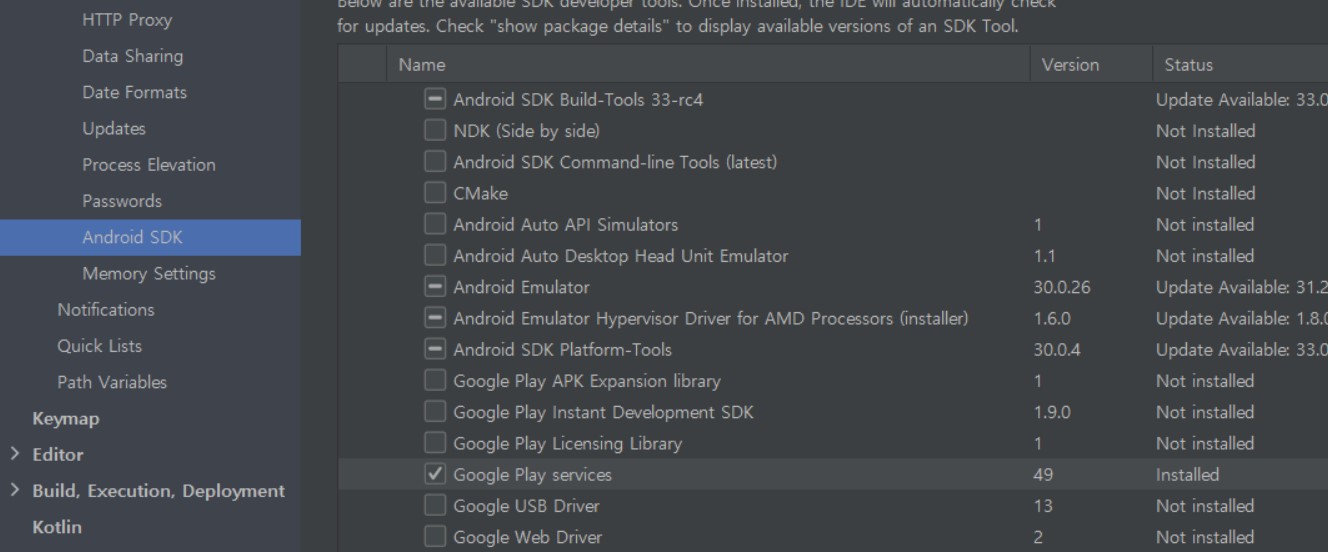1328x552 pixels.
Task: Sort by the Name column header
Action: pos(708,65)
